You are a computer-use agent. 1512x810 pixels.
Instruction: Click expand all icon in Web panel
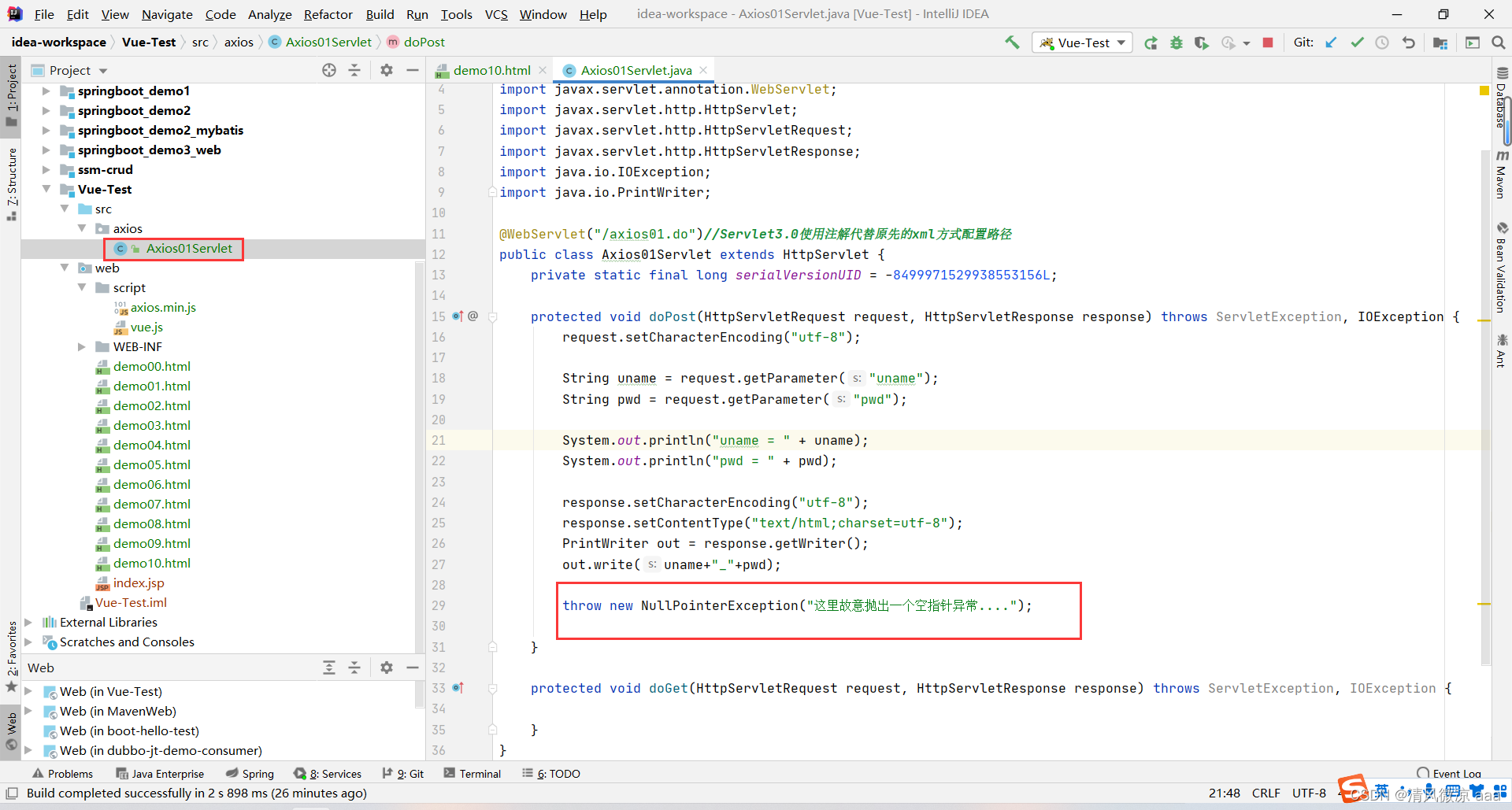coord(329,668)
